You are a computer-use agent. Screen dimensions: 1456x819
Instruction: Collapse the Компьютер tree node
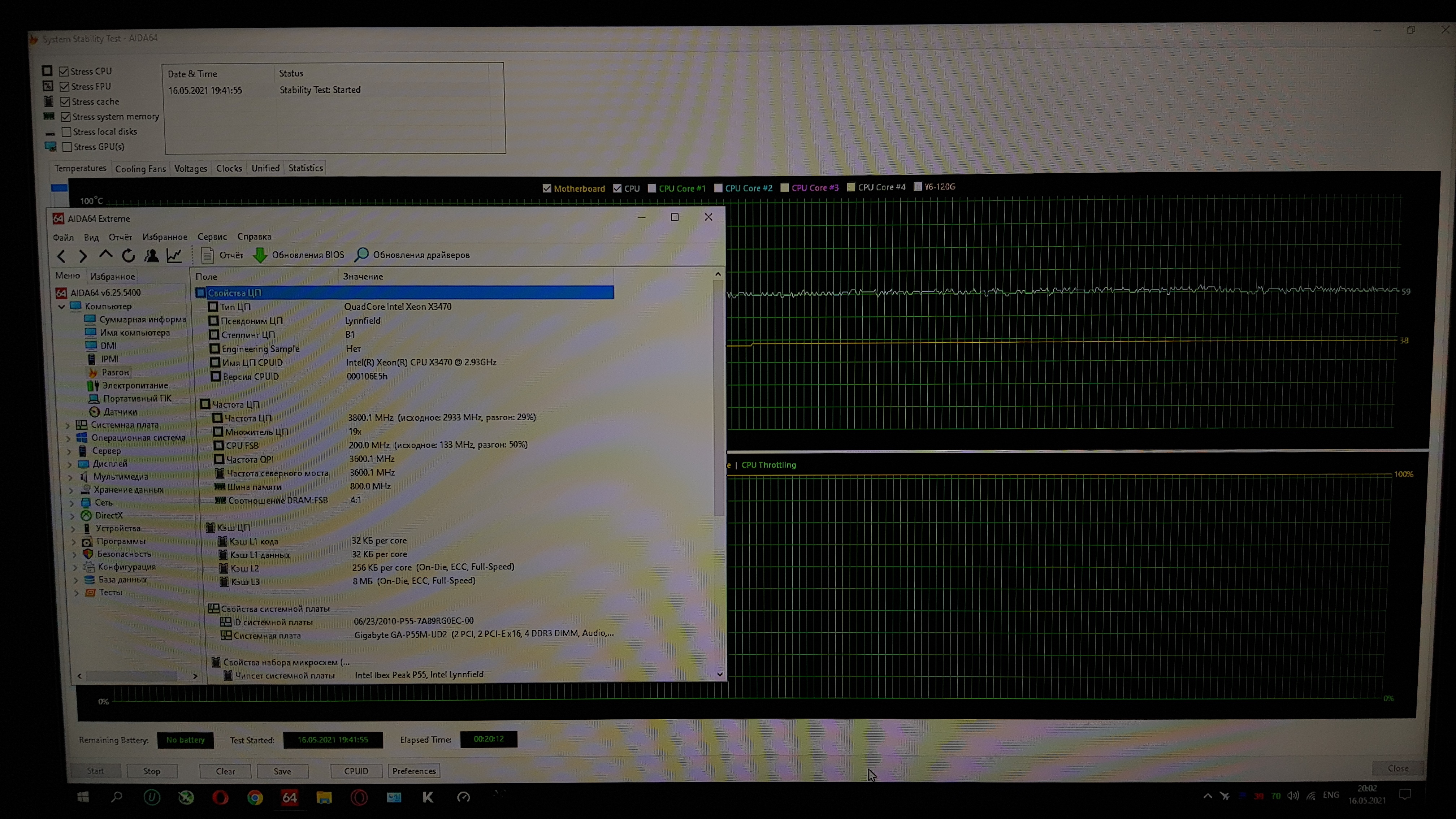pos(62,306)
